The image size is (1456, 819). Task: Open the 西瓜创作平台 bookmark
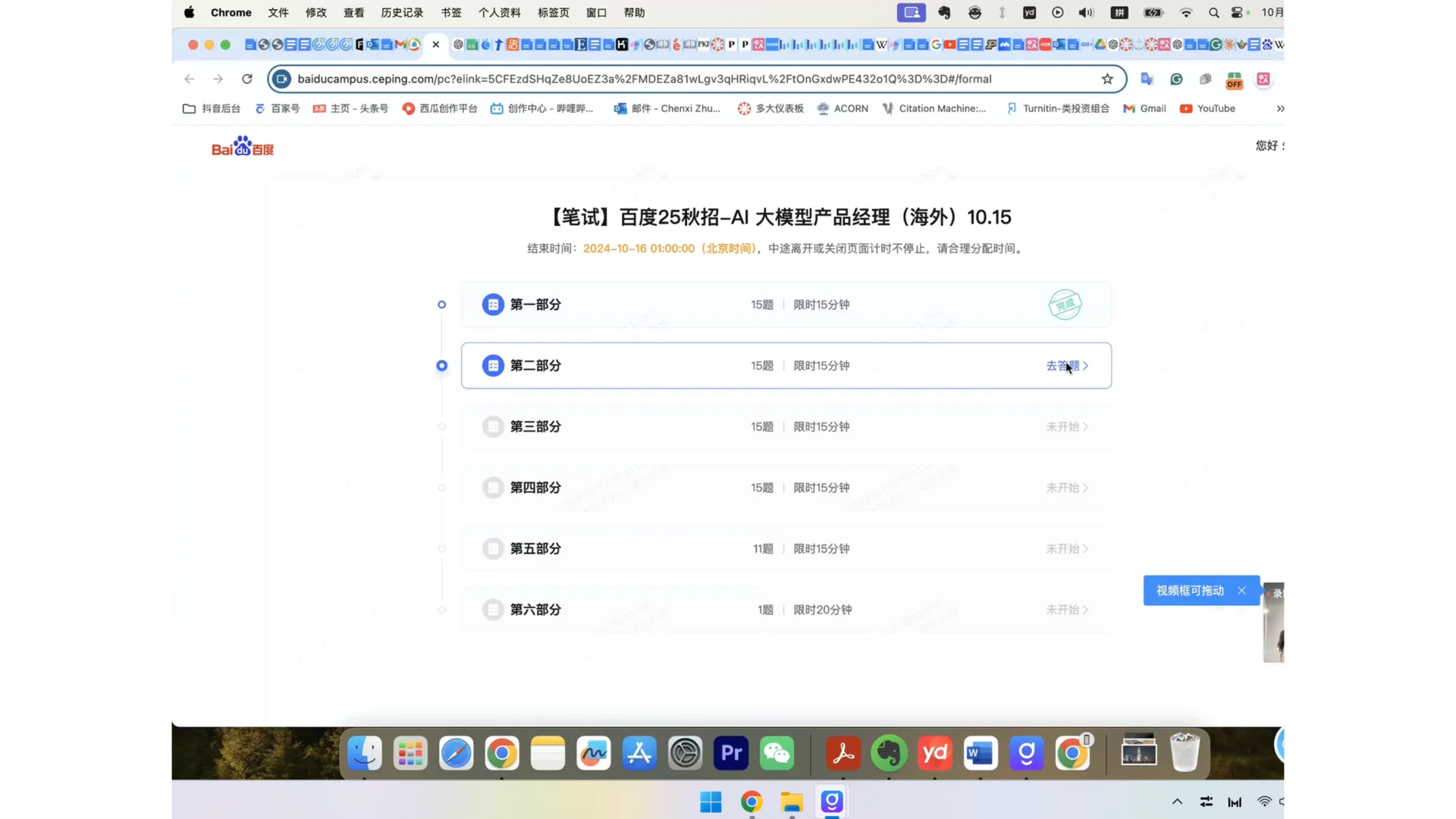point(440,108)
